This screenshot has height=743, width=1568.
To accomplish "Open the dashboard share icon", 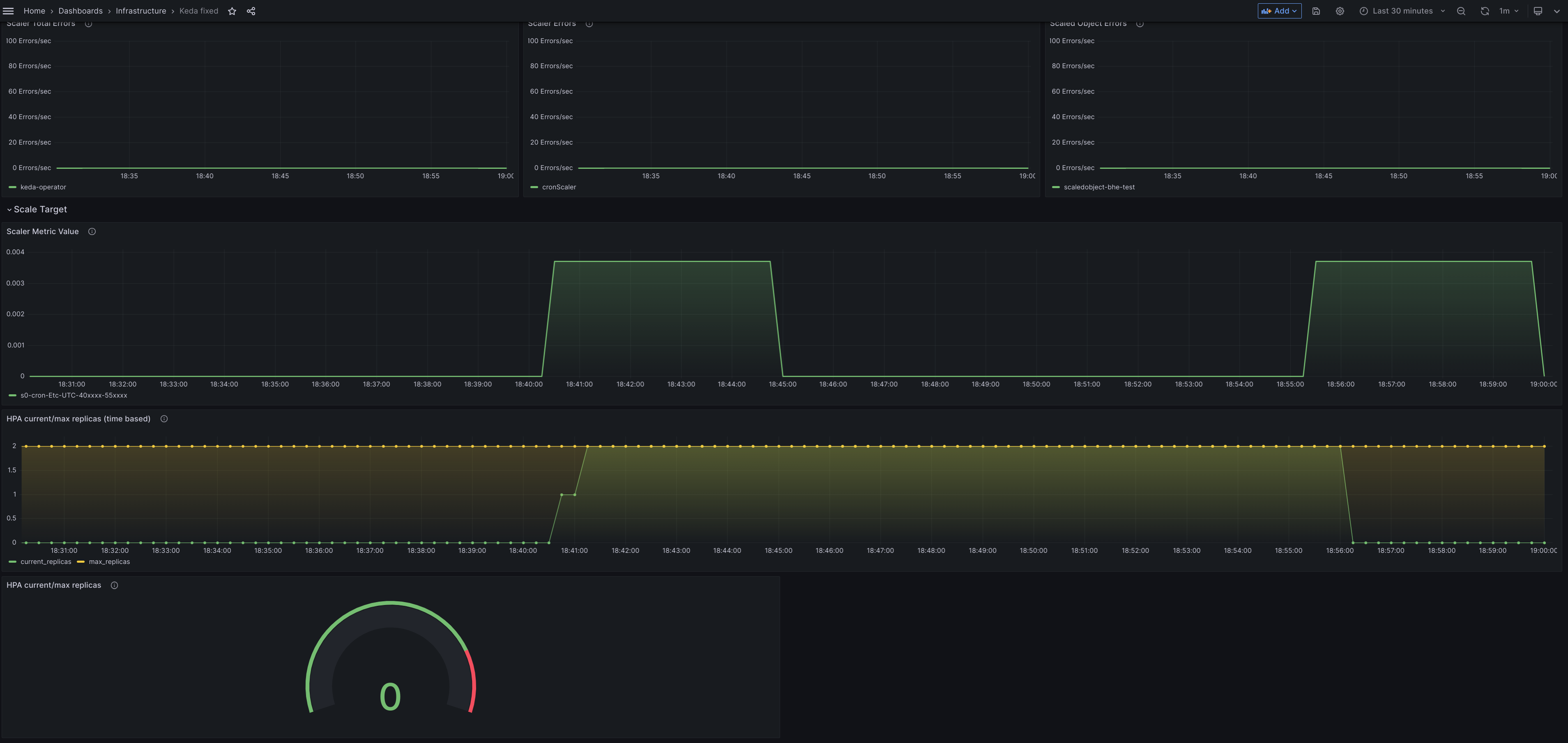I will (251, 10).
